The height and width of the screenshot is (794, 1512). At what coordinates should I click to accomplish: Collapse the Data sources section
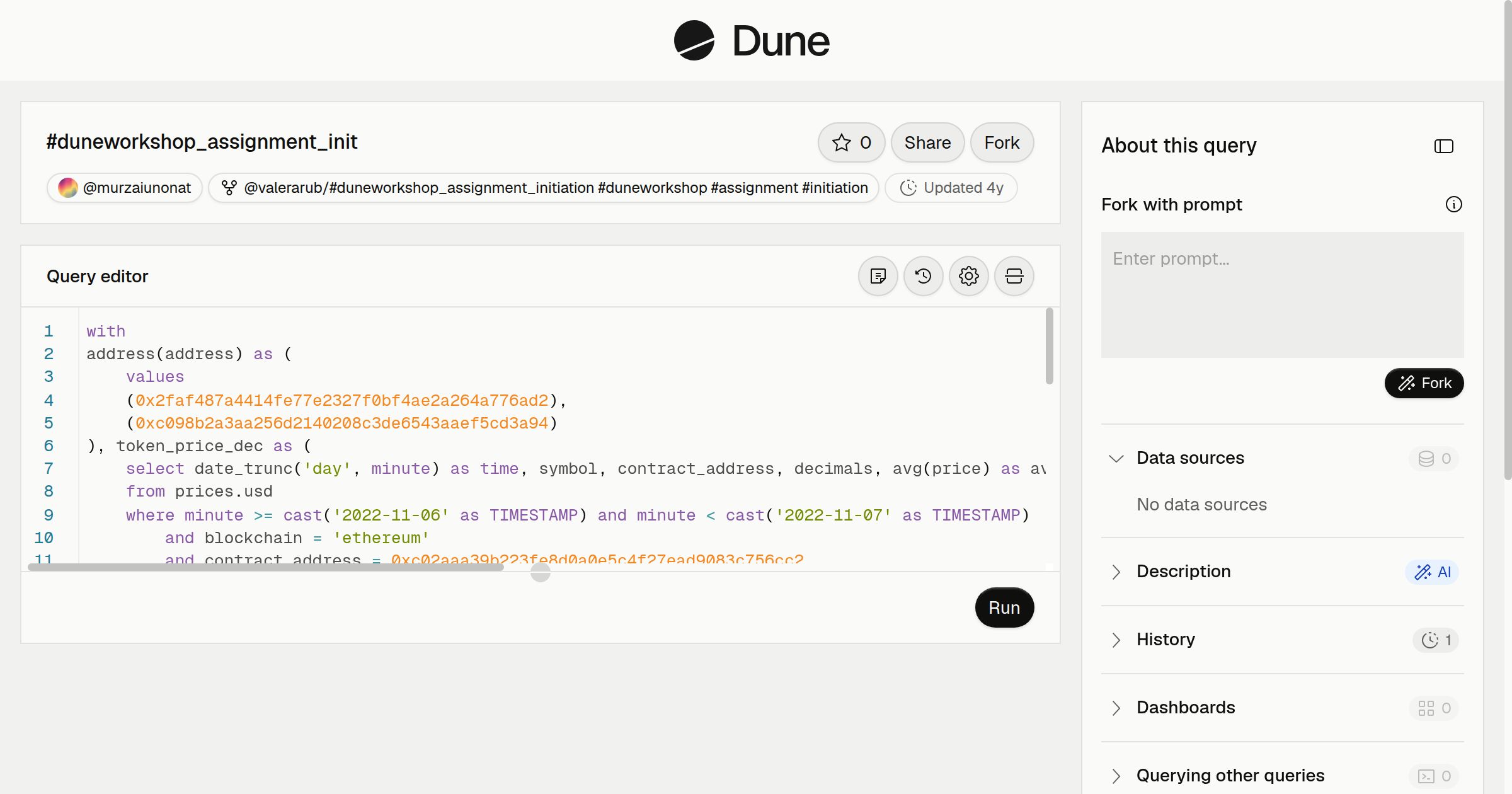coord(1116,458)
